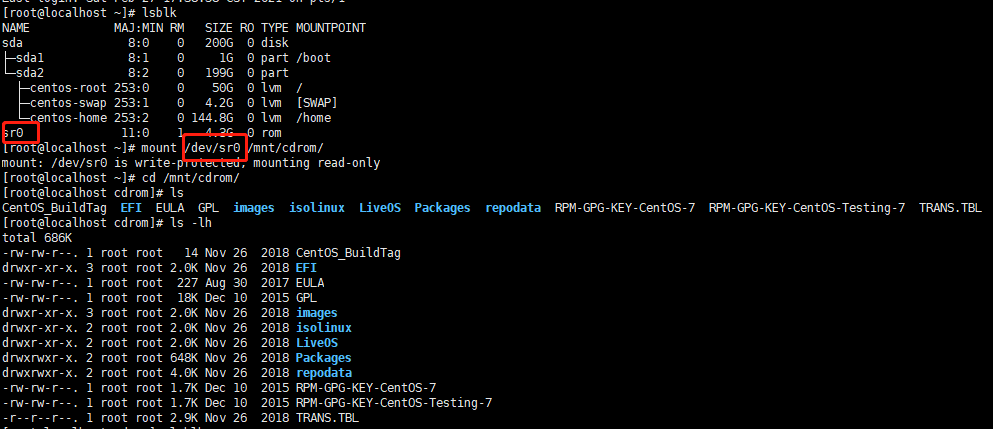Click RPM-GPG-KEY-CentOS-Testing-7 in long listing

pyautogui.click(x=393, y=402)
